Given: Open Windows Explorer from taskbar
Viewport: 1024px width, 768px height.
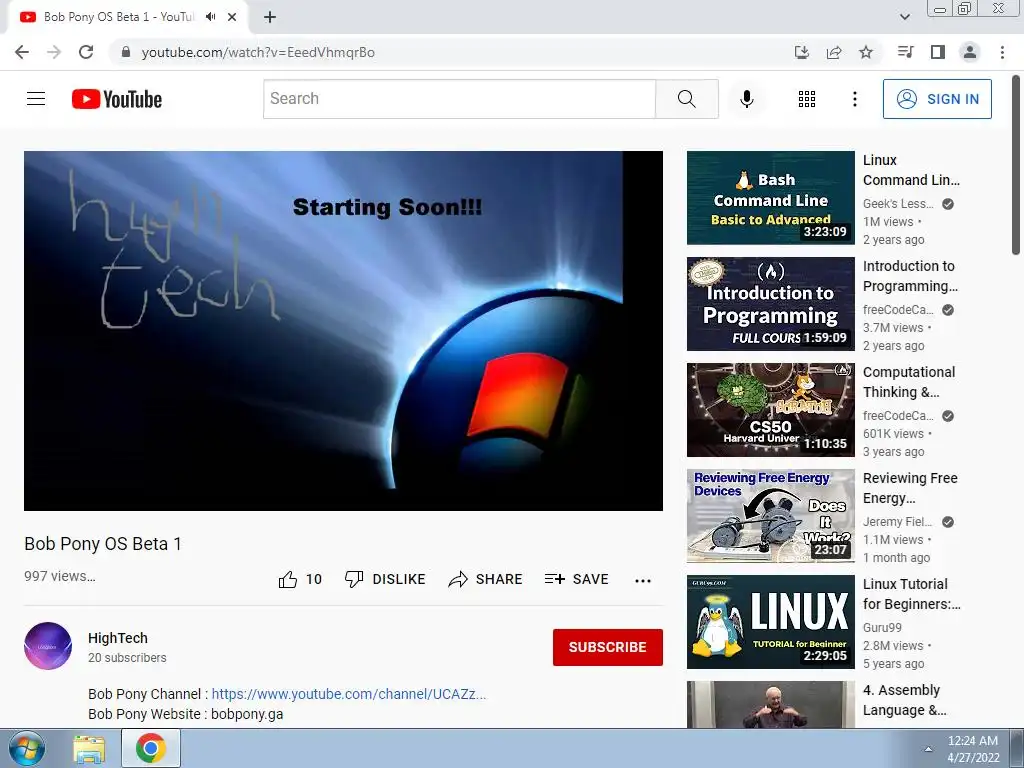Looking at the screenshot, I should pyautogui.click(x=89, y=748).
